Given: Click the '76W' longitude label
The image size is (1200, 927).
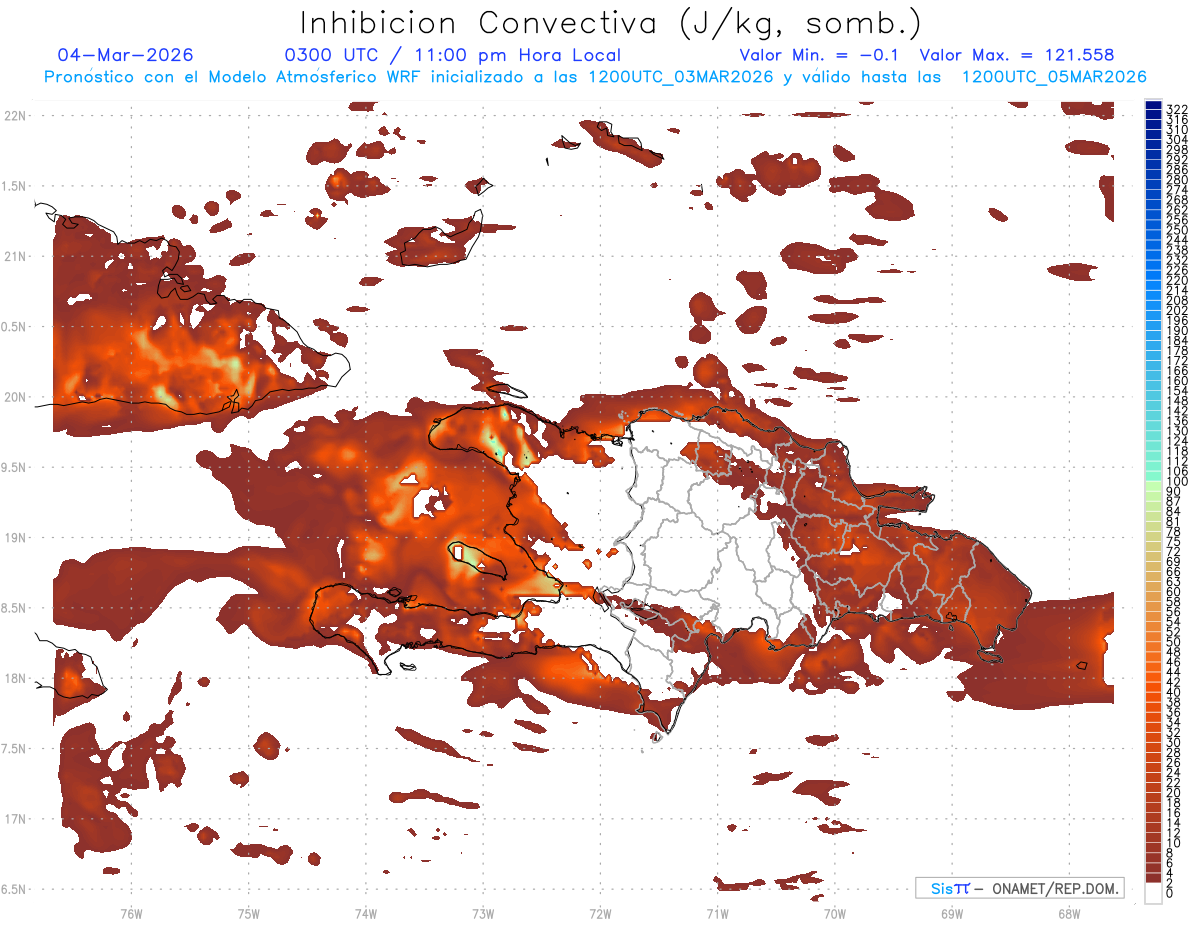Looking at the screenshot, I should (131, 913).
